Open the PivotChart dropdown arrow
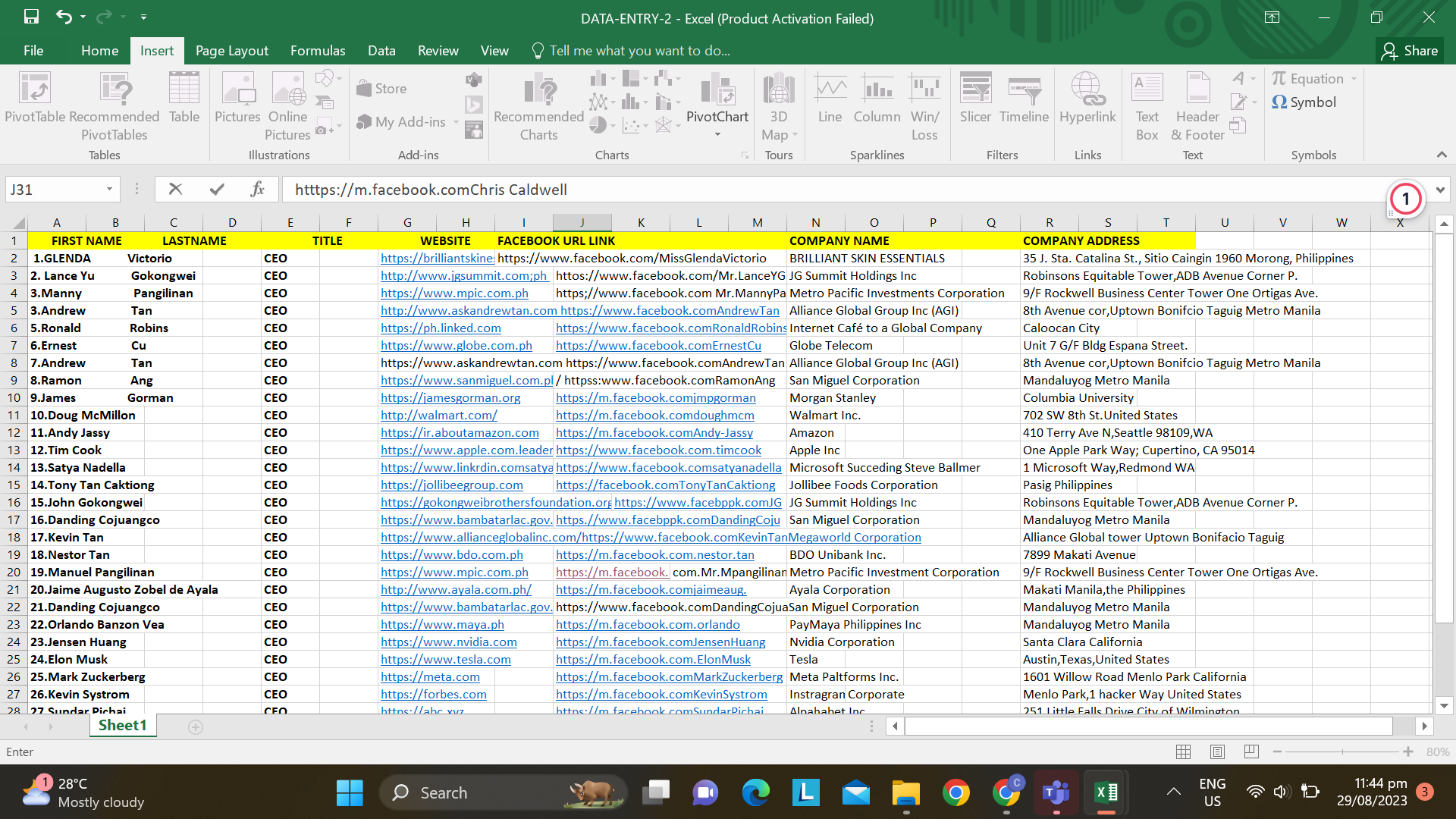This screenshot has width=1456, height=819. pyautogui.click(x=717, y=135)
